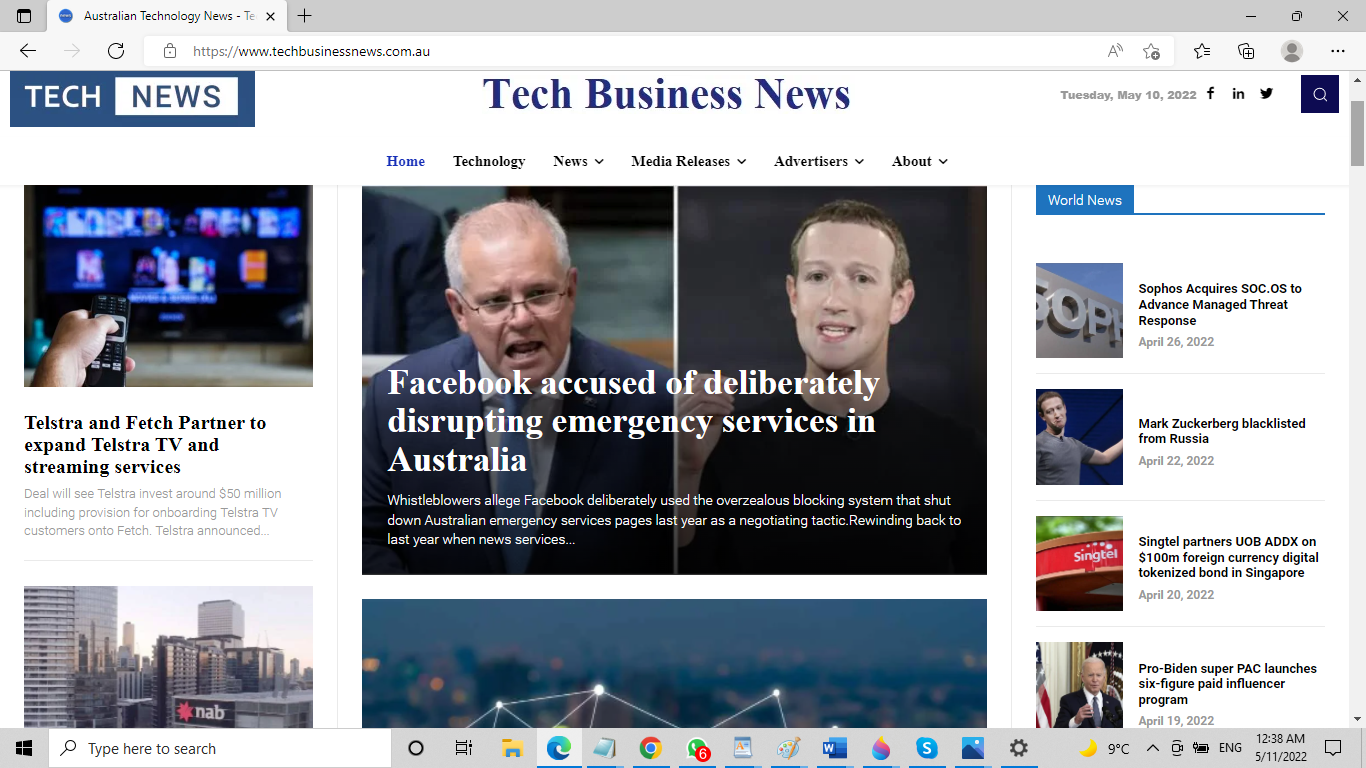The image size is (1366, 768).
Task: Open Cortana from the taskbar
Action: (x=416, y=748)
